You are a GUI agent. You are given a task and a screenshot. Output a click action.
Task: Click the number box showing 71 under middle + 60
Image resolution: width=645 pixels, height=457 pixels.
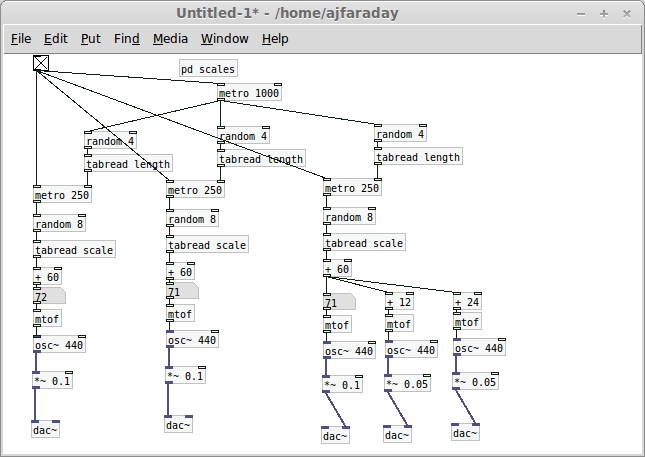tap(183, 292)
